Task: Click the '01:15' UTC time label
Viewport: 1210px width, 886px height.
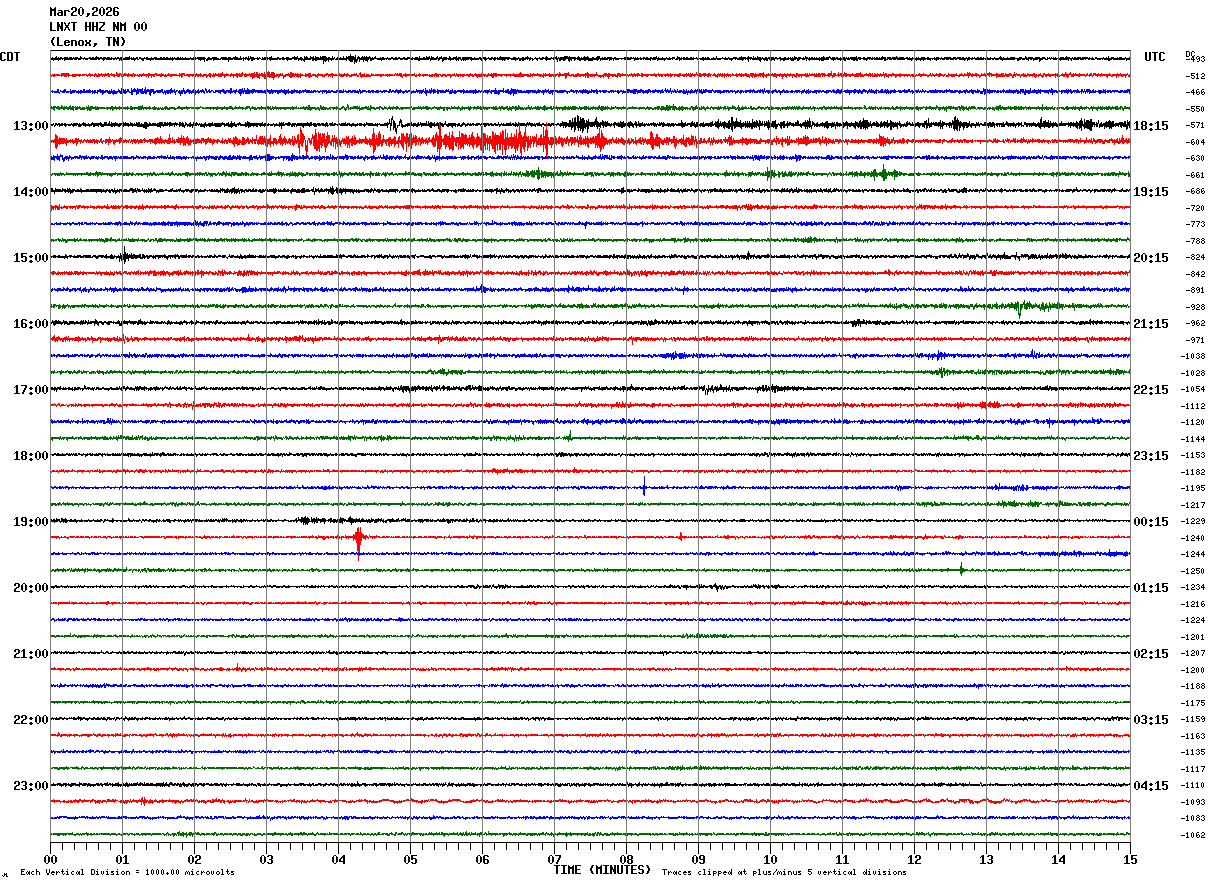Action: (x=1151, y=588)
